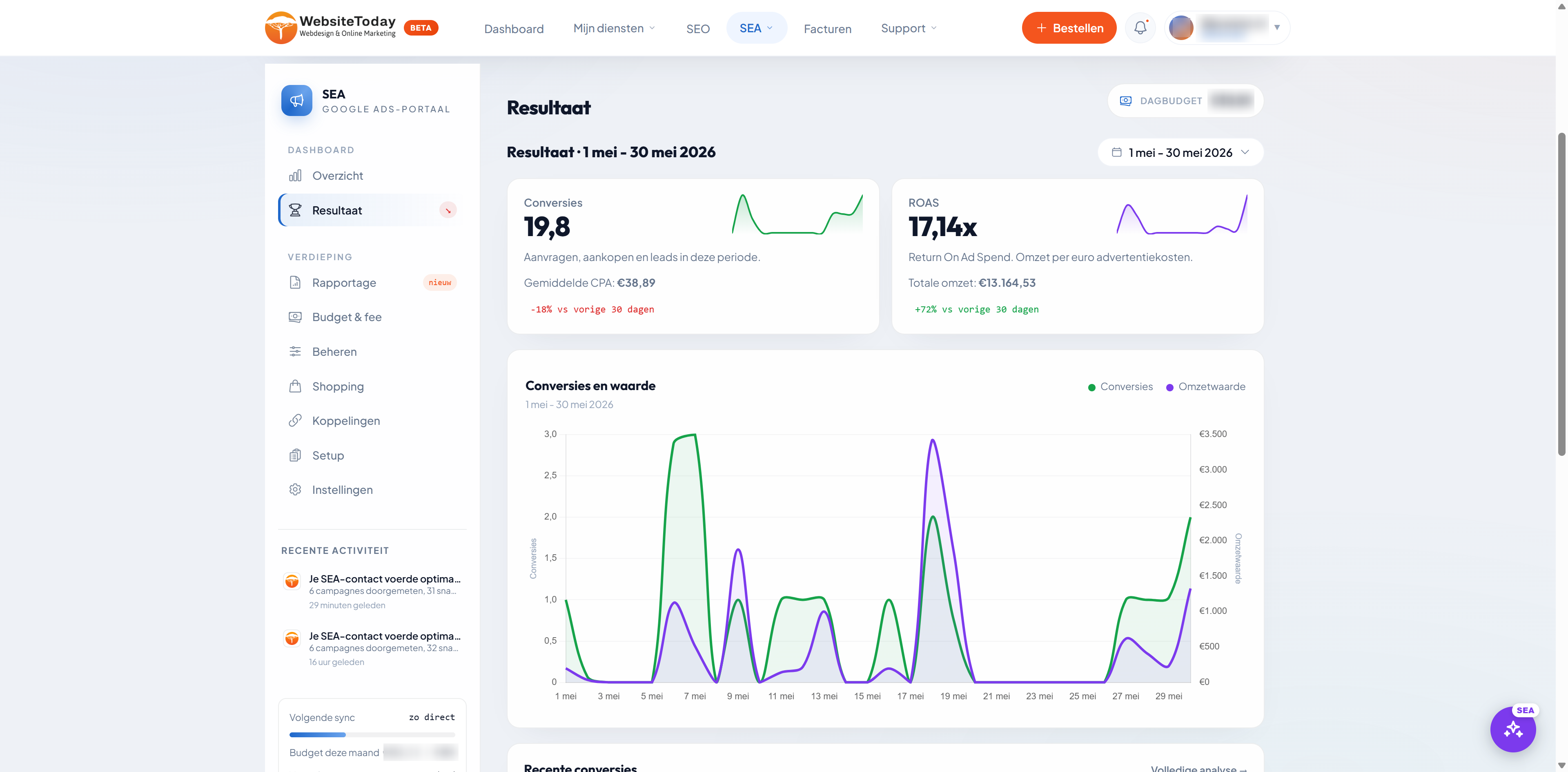Screen dimensions: 1568x772
Task: Open the 1 mei - 30 mei 2026 date range dropdown
Action: pyautogui.click(x=1180, y=152)
